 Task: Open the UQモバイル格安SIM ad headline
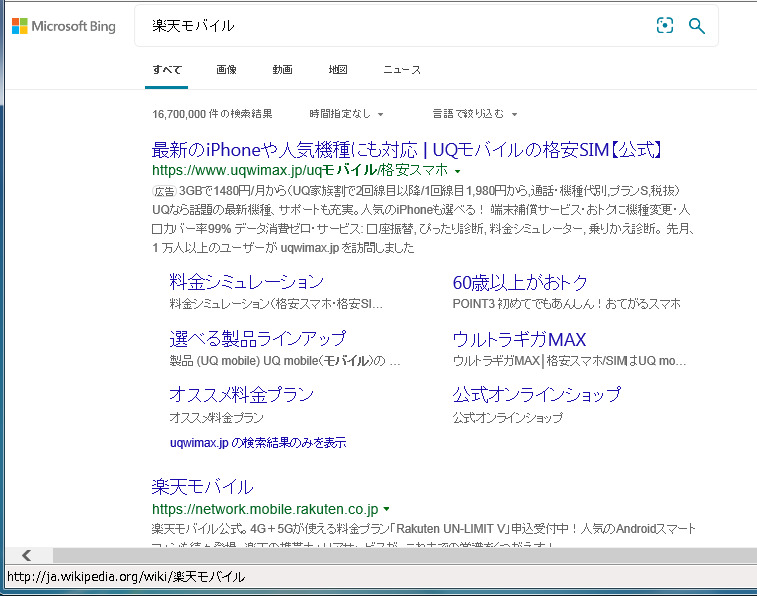407,150
